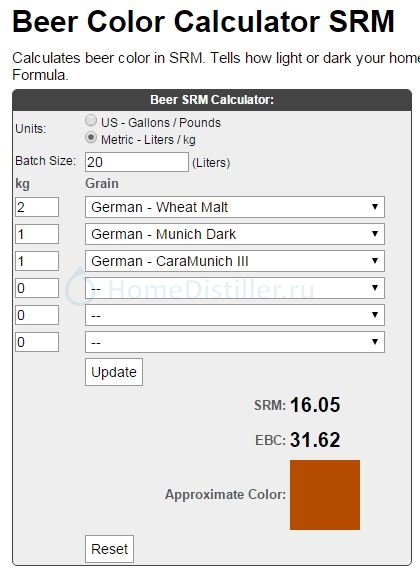Open the German Munich Dark grain dropdown
Image resolution: width=420 pixels, height=570 pixels.
235,234
